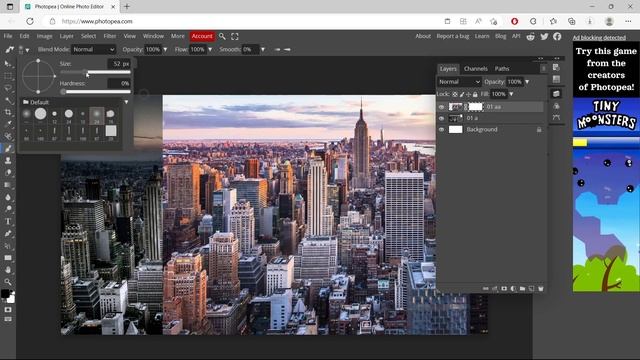The height and width of the screenshot is (360, 640).
Task: Click Ad blocking detected link
Action: (x=599, y=38)
